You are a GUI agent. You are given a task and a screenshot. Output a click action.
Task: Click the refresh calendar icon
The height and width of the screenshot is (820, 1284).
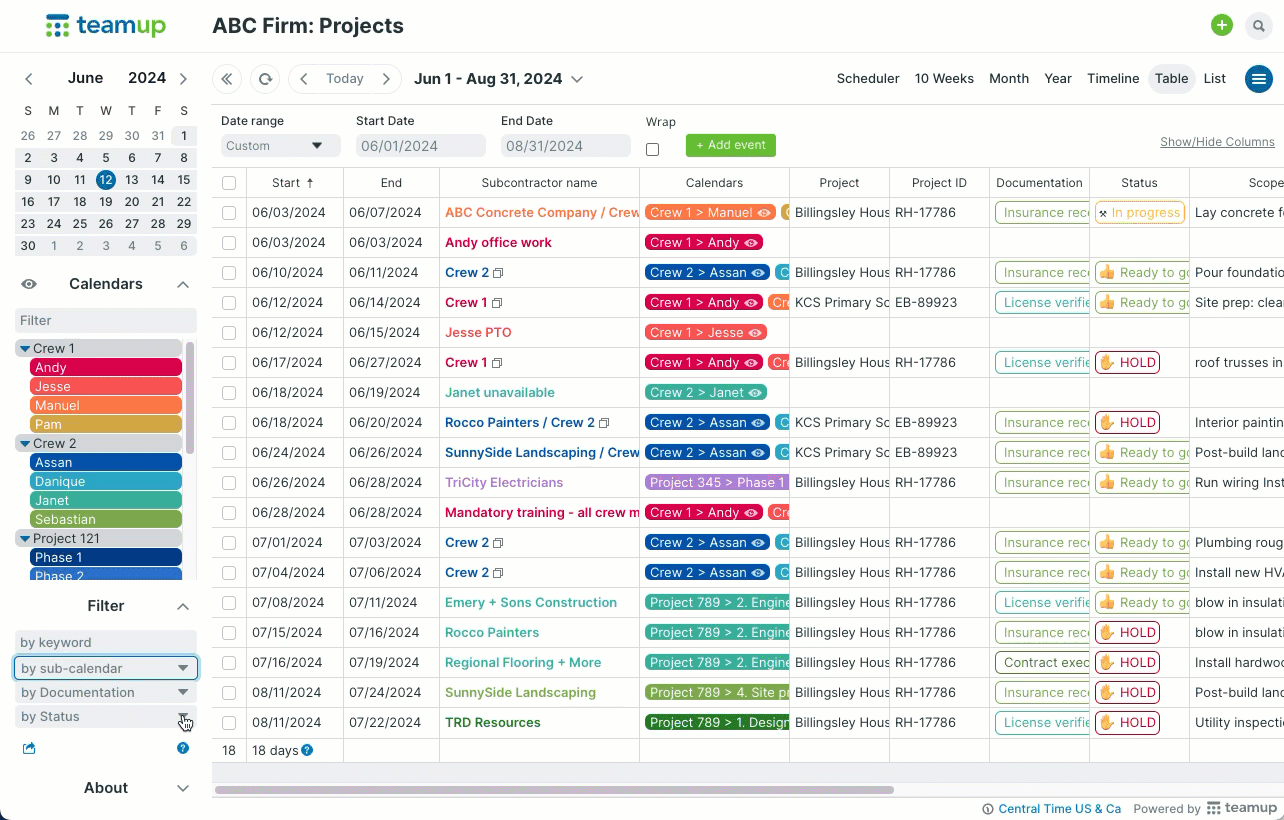(265, 79)
